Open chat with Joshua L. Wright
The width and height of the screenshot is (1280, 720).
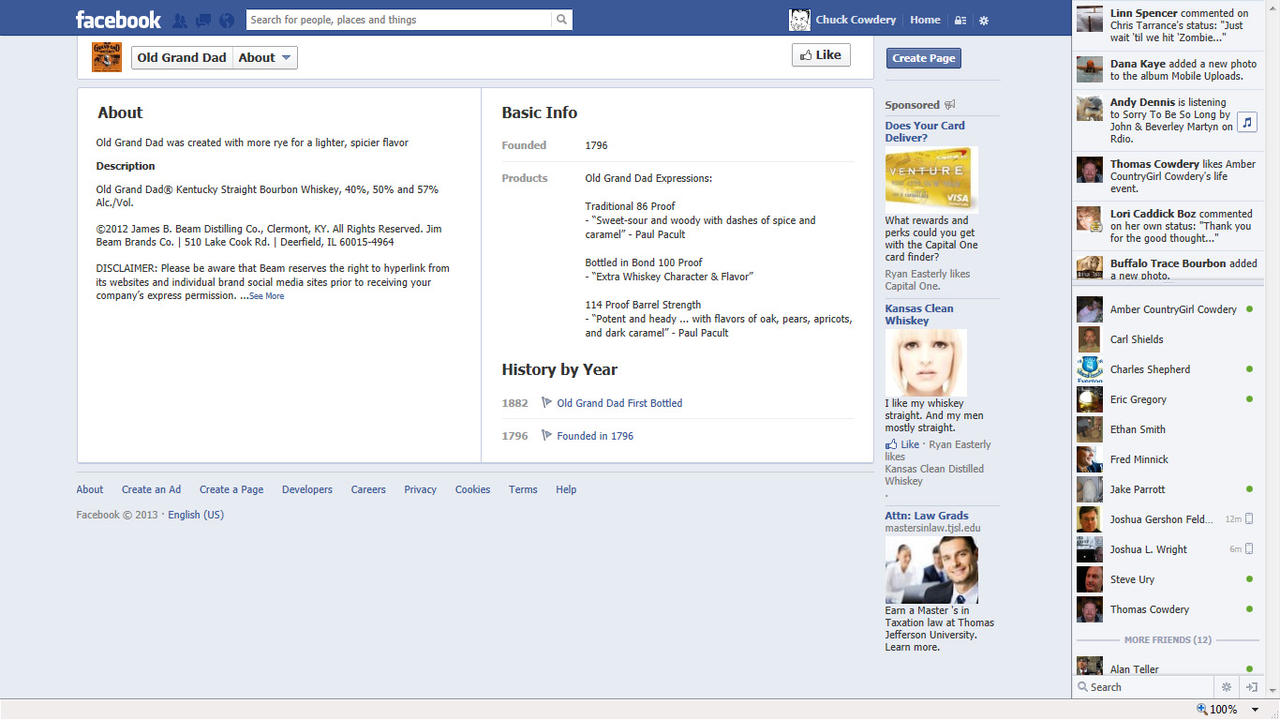[x=1166, y=549]
